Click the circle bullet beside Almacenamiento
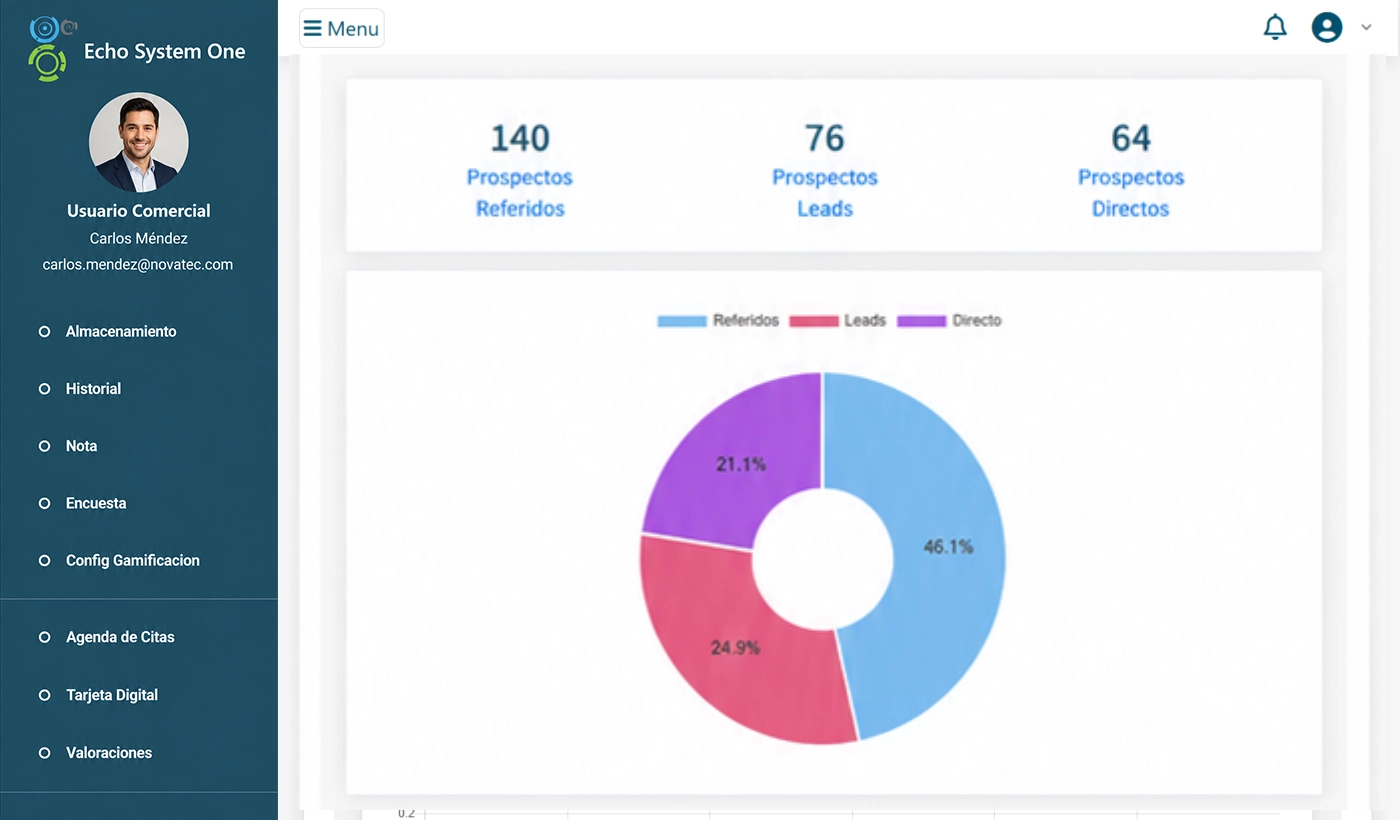 tap(44, 331)
